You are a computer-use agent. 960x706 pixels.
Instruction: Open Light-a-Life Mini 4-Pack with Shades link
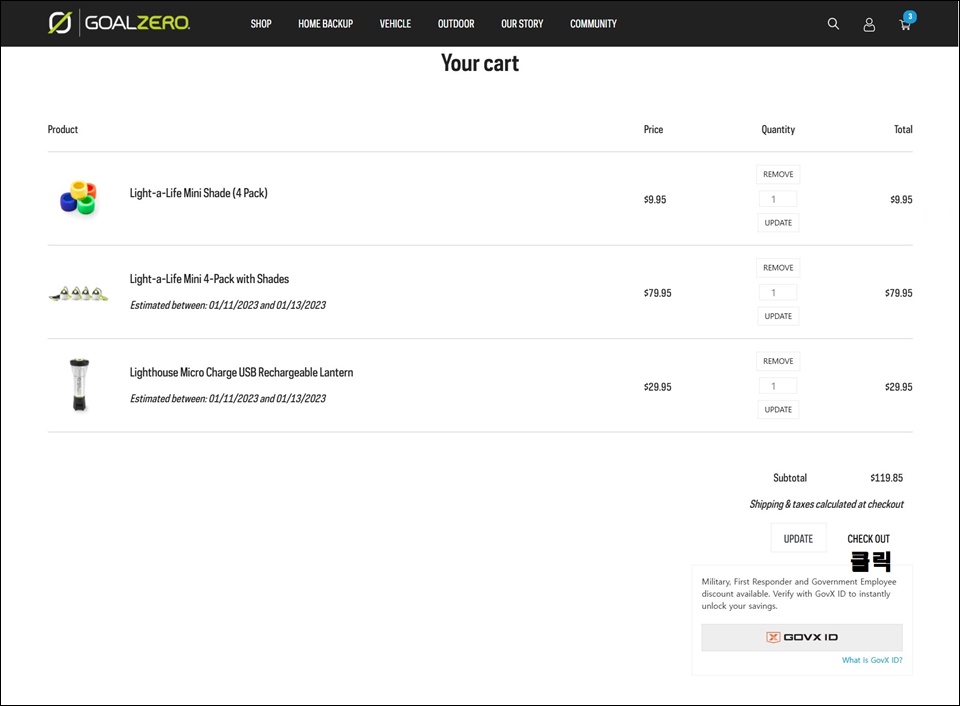tap(209, 279)
